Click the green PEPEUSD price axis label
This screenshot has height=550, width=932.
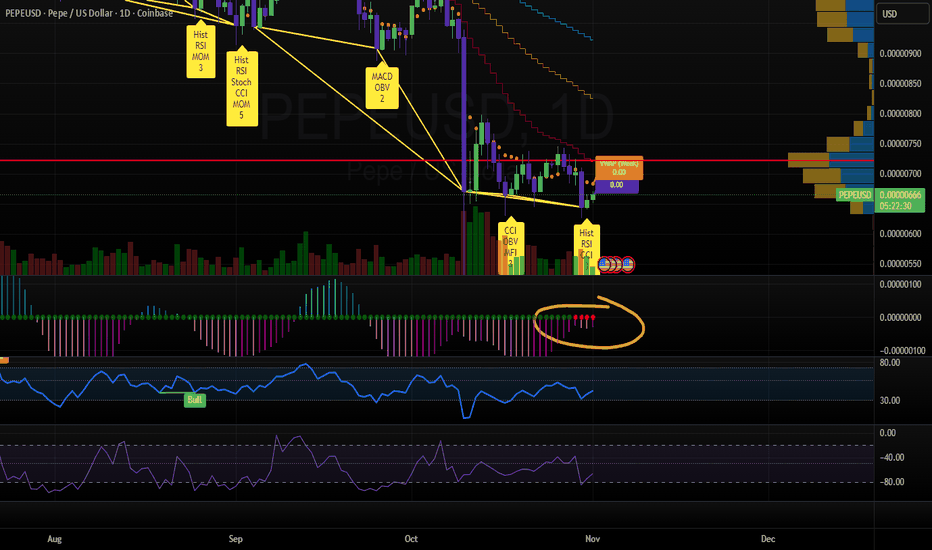855,194
